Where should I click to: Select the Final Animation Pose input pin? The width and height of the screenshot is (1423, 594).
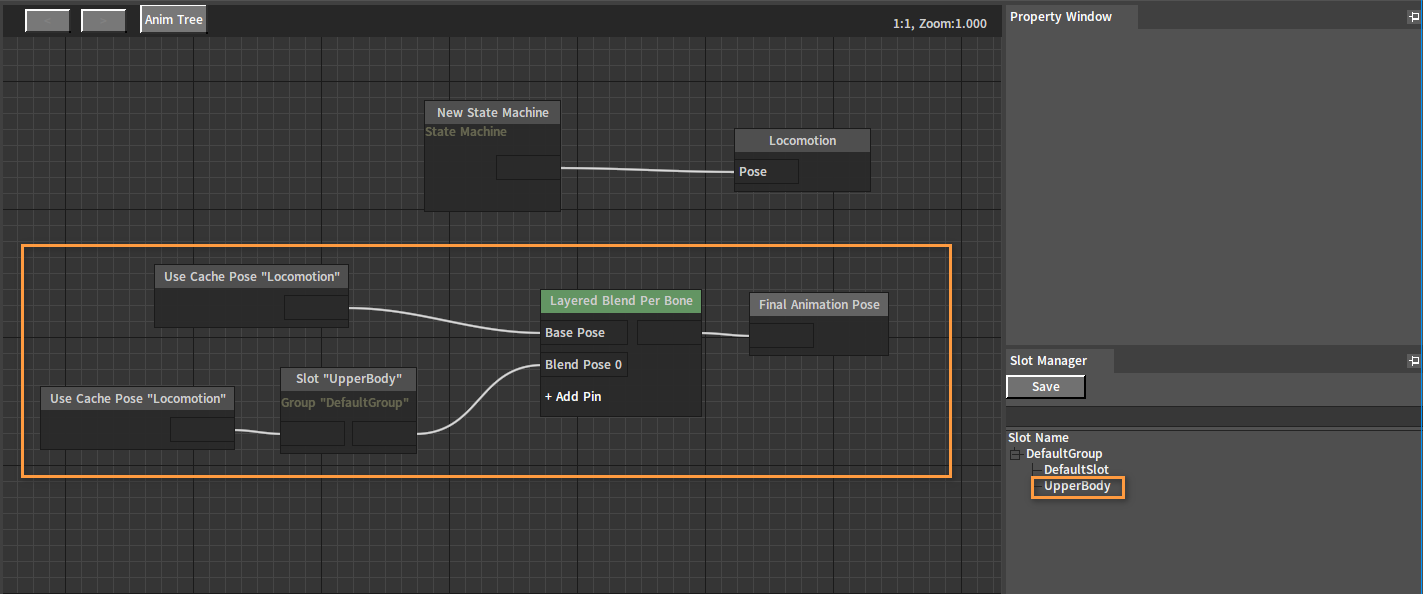point(781,336)
